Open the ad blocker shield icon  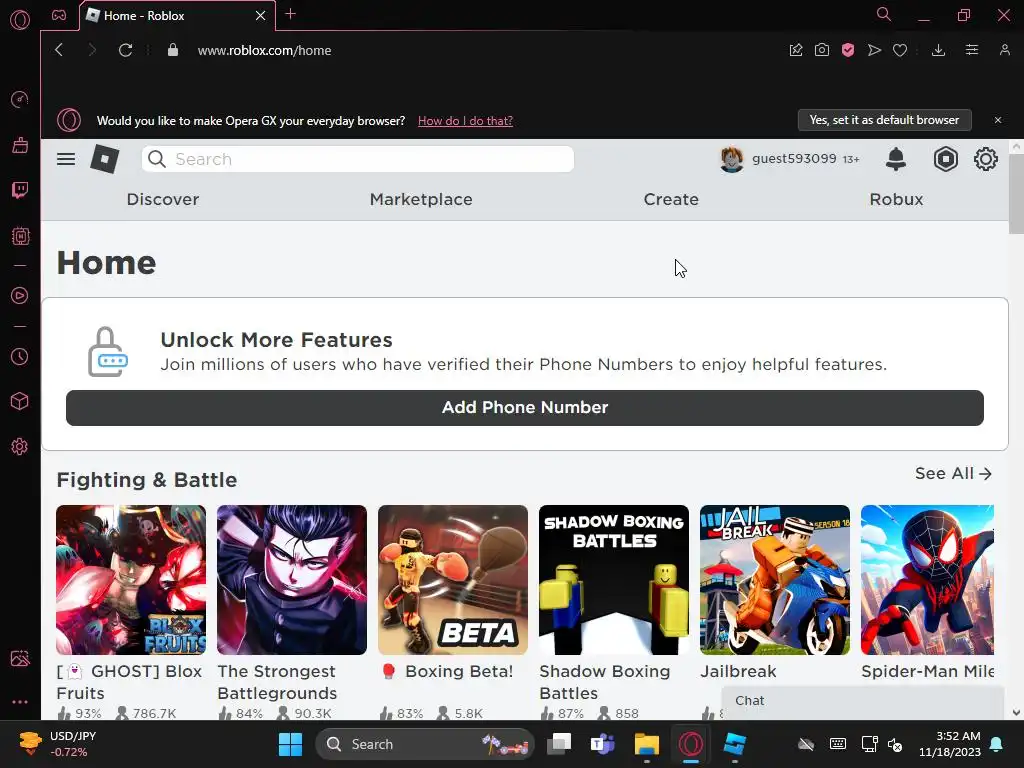[848, 50]
